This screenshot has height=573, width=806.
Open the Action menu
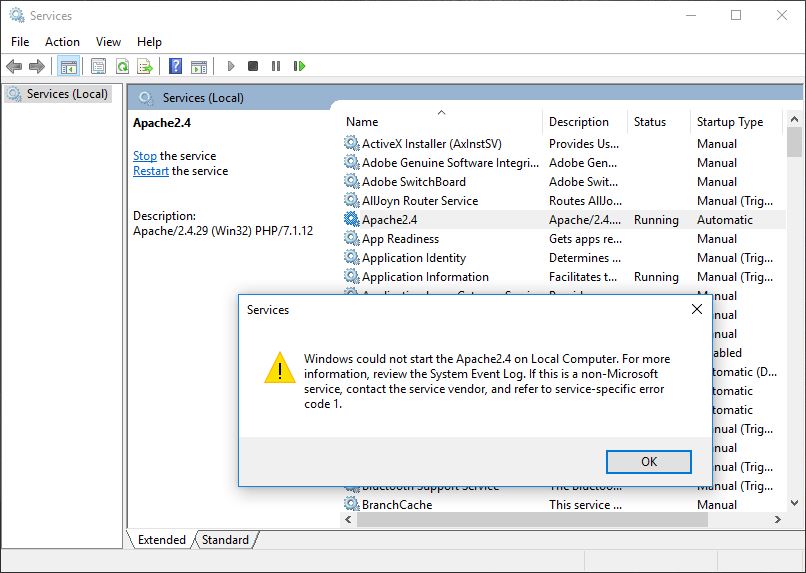click(x=62, y=42)
